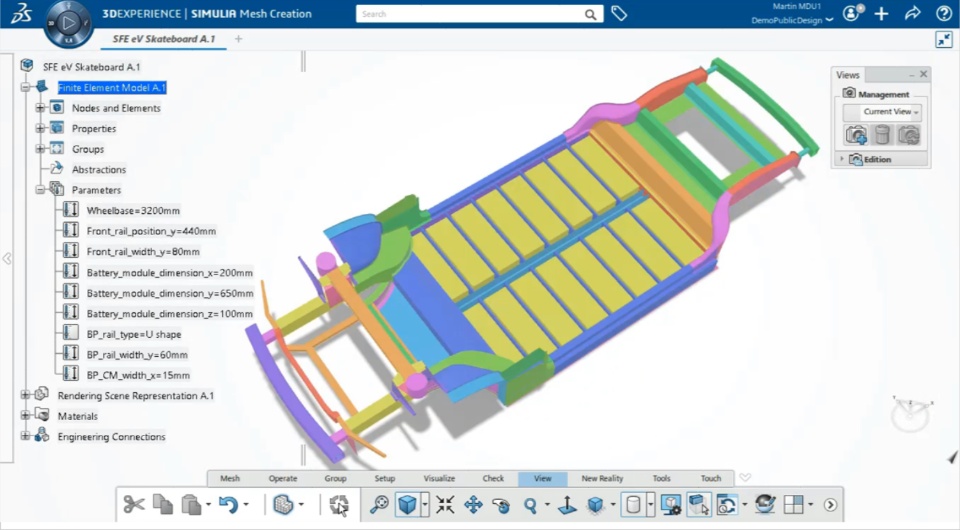This screenshot has height=530, width=960.
Task: Click the add camera view icon
Action: (x=856, y=135)
